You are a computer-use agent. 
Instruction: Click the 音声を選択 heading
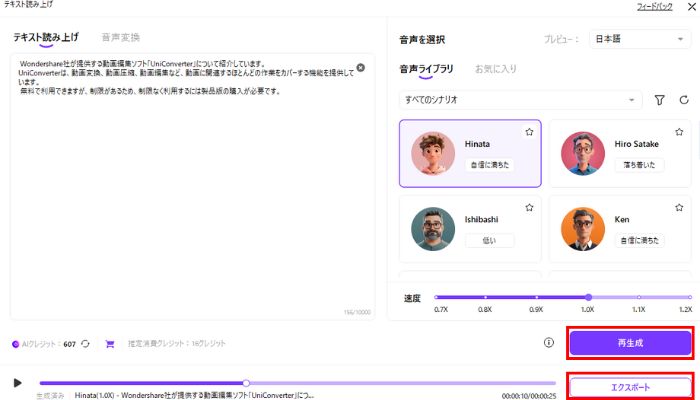pos(422,40)
